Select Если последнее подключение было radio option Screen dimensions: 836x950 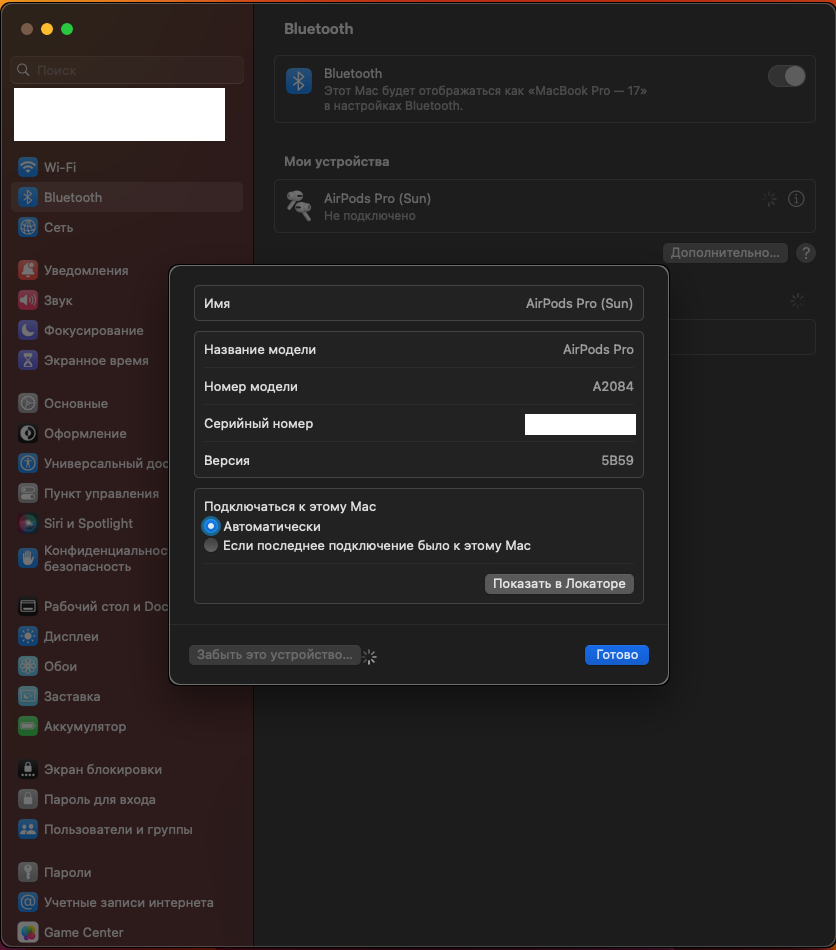(211, 545)
